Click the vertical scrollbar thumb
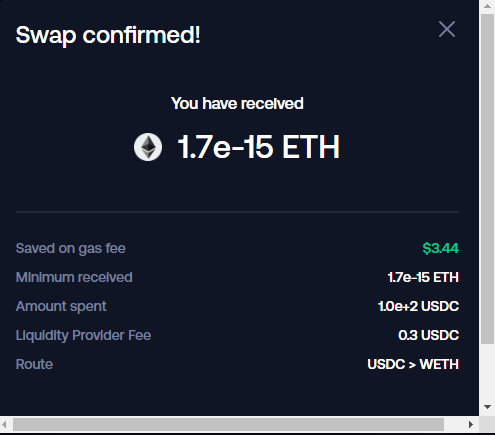Screen dimensions: 495x435 pos(487,179)
